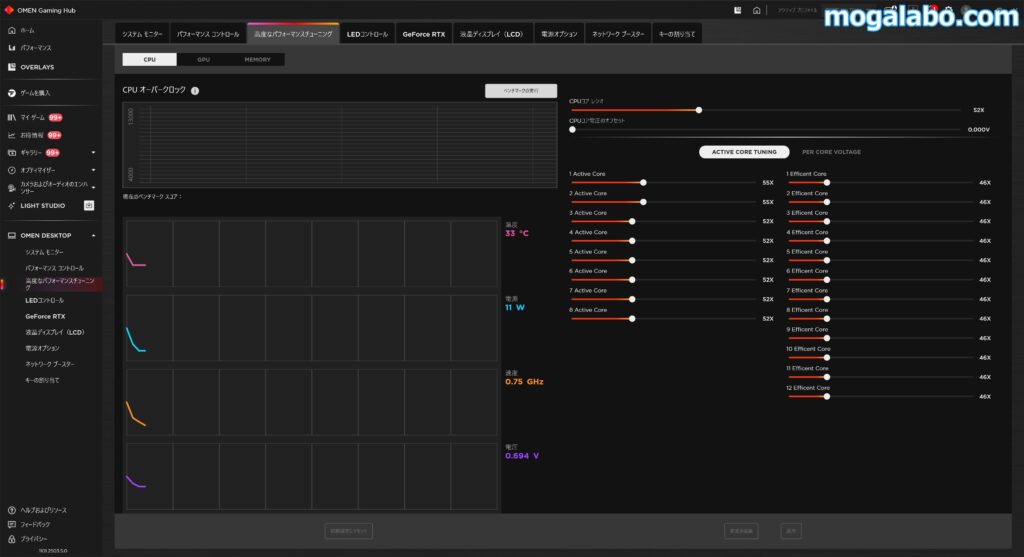Click the 0.75 GHz speed readout

click(x=524, y=382)
